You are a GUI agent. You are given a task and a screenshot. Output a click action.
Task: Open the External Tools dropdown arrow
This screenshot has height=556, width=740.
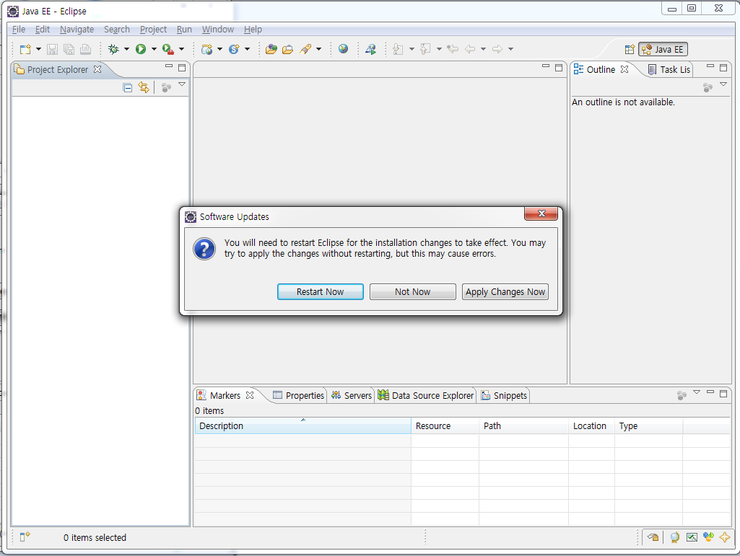pos(181,49)
